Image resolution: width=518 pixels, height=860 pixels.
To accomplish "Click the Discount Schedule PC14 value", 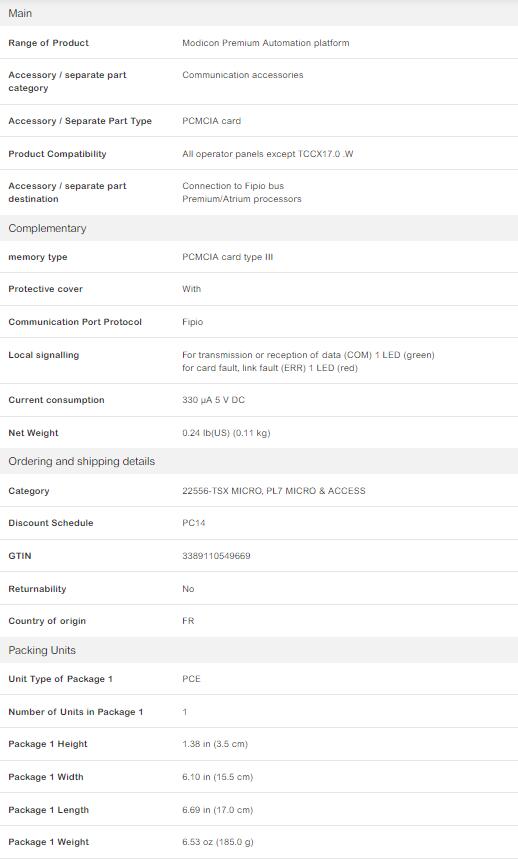I will (194, 523).
